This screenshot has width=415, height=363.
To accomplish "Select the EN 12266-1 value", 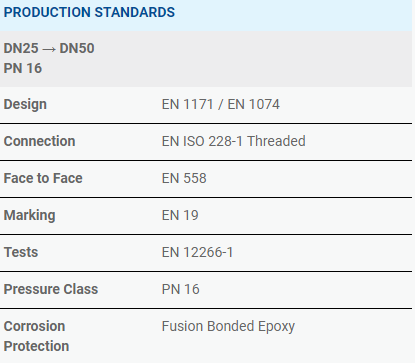I will tap(197, 252).
